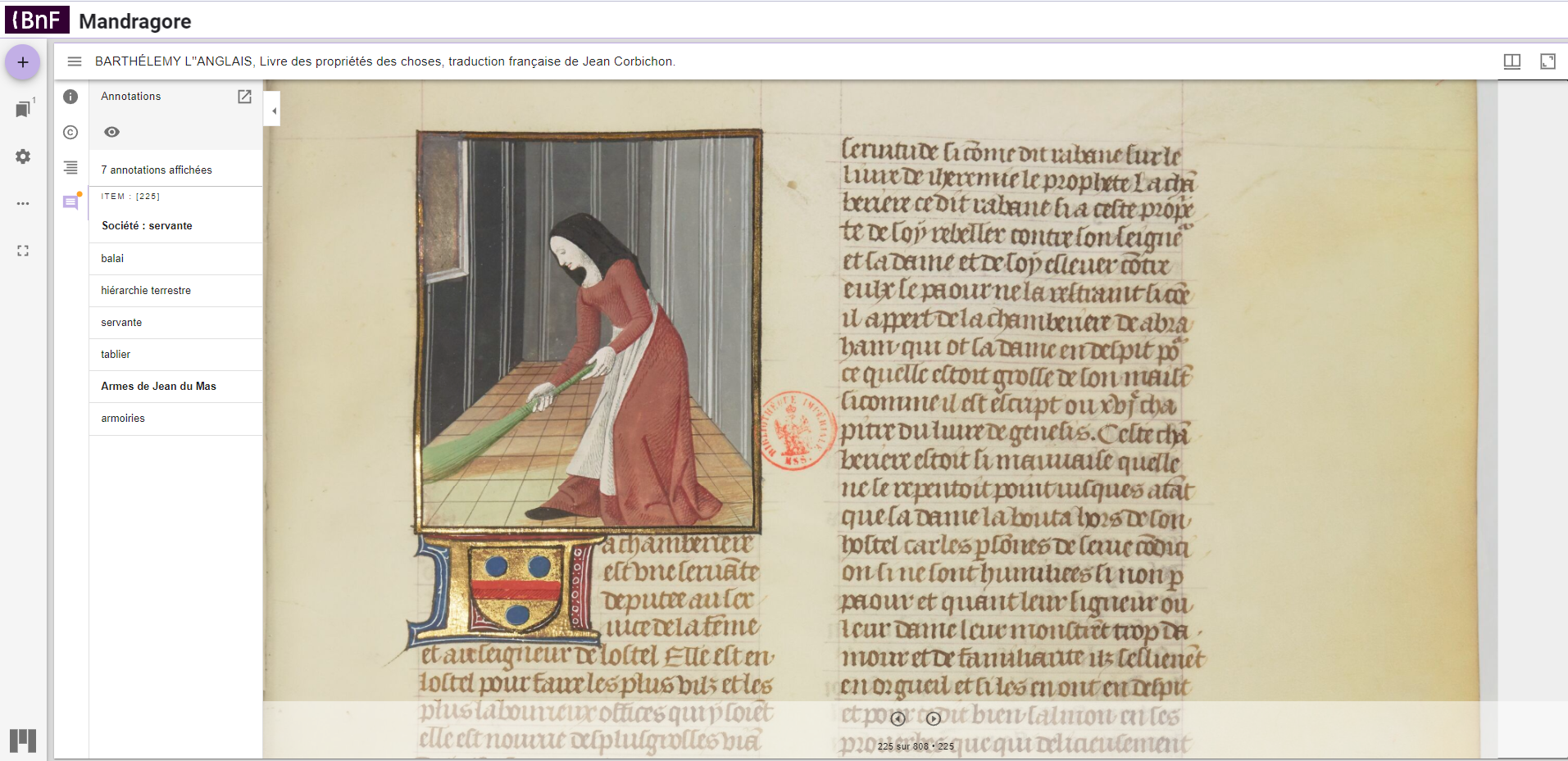
Task: Toggle annotation visibility eye icon
Action: (x=112, y=132)
